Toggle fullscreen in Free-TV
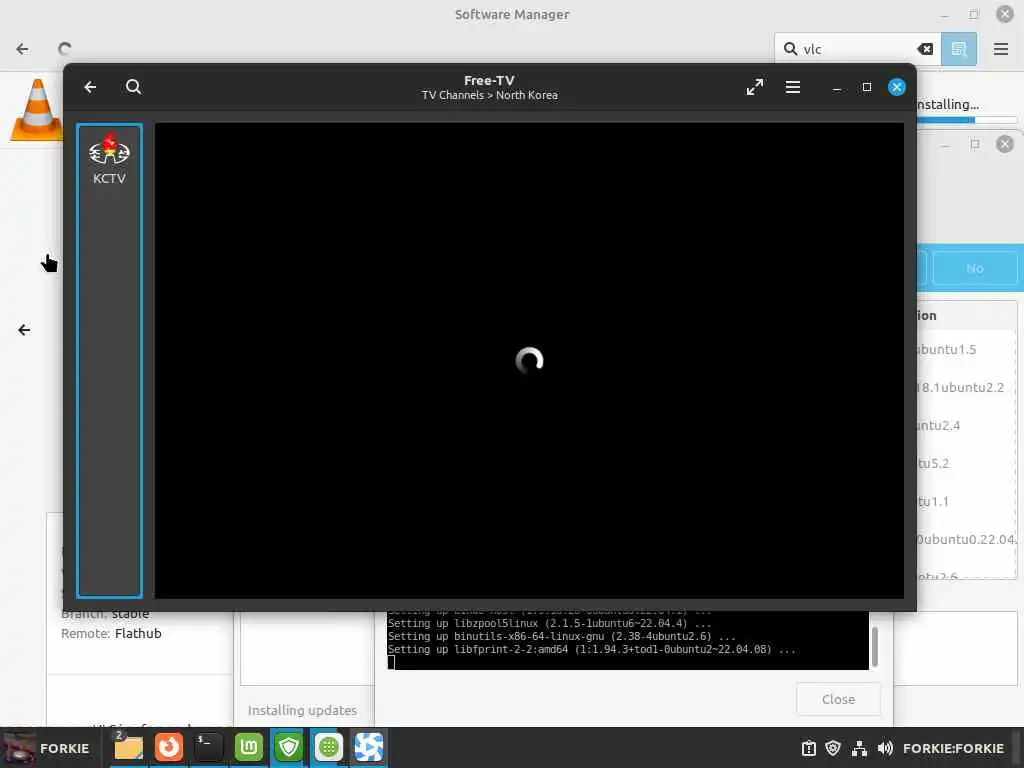Image resolution: width=1024 pixels, height=768 pixels. 754,87
